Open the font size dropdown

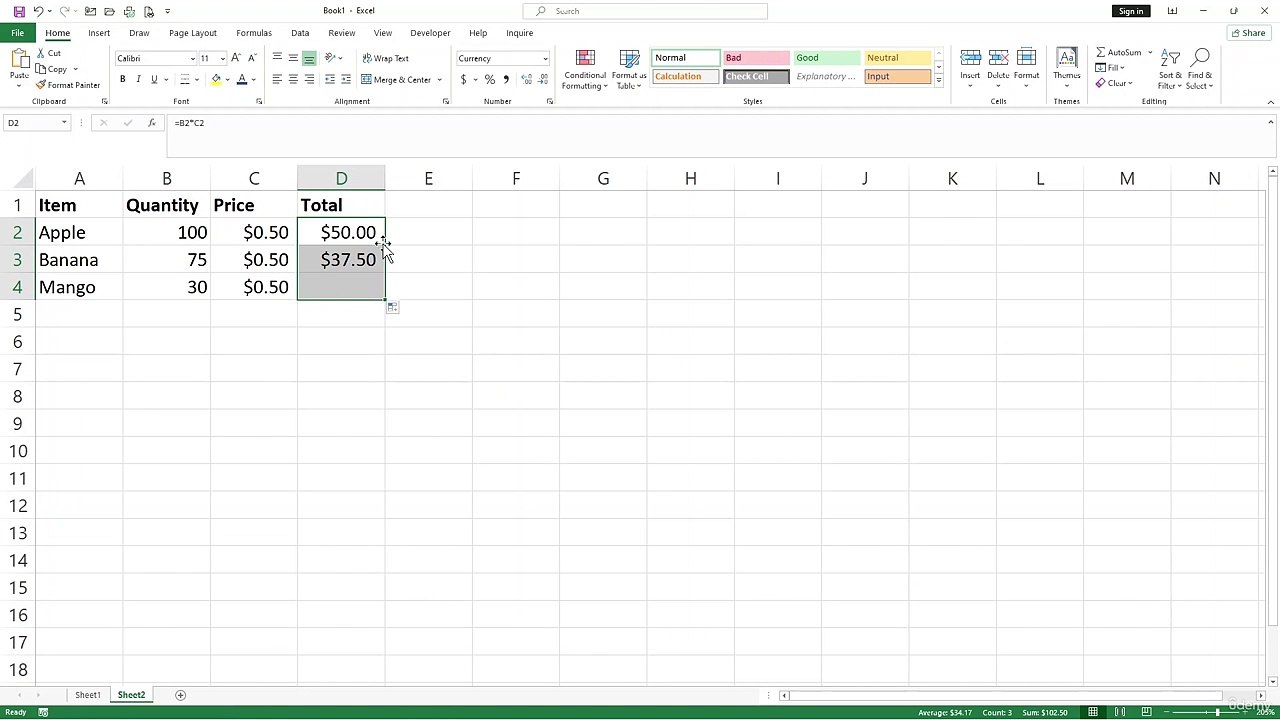[222, 58]
